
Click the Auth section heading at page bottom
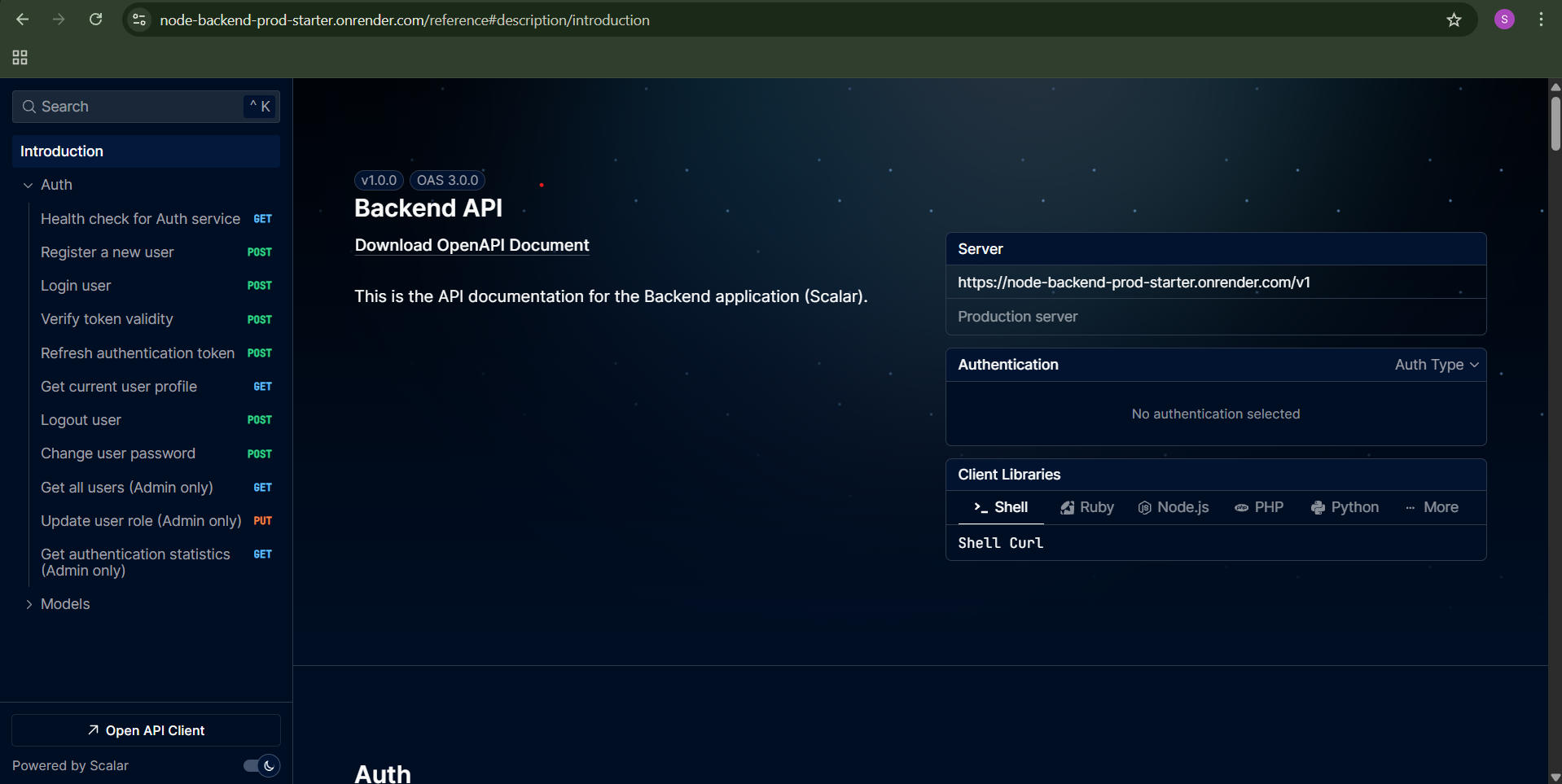tap(383, 773)
